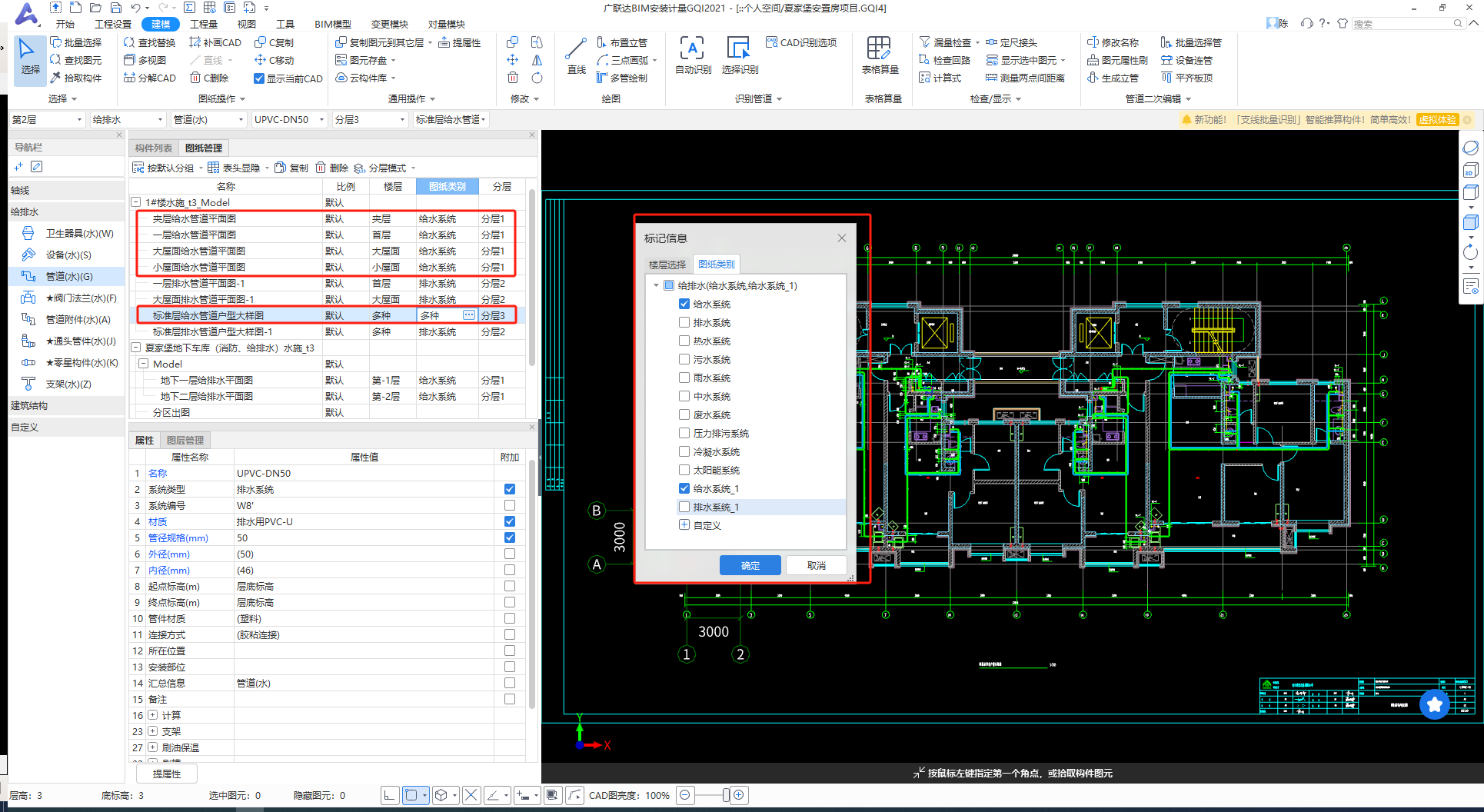Uncheck 给水系统 in 标记信息 dialog
The height and width of the screenshot is (812, 1484).
tap(684, 304)
